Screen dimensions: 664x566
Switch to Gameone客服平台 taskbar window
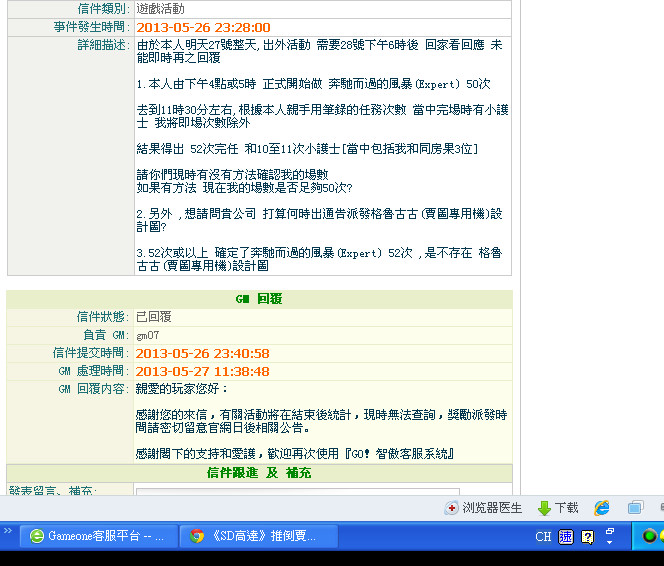coord(98,537)
